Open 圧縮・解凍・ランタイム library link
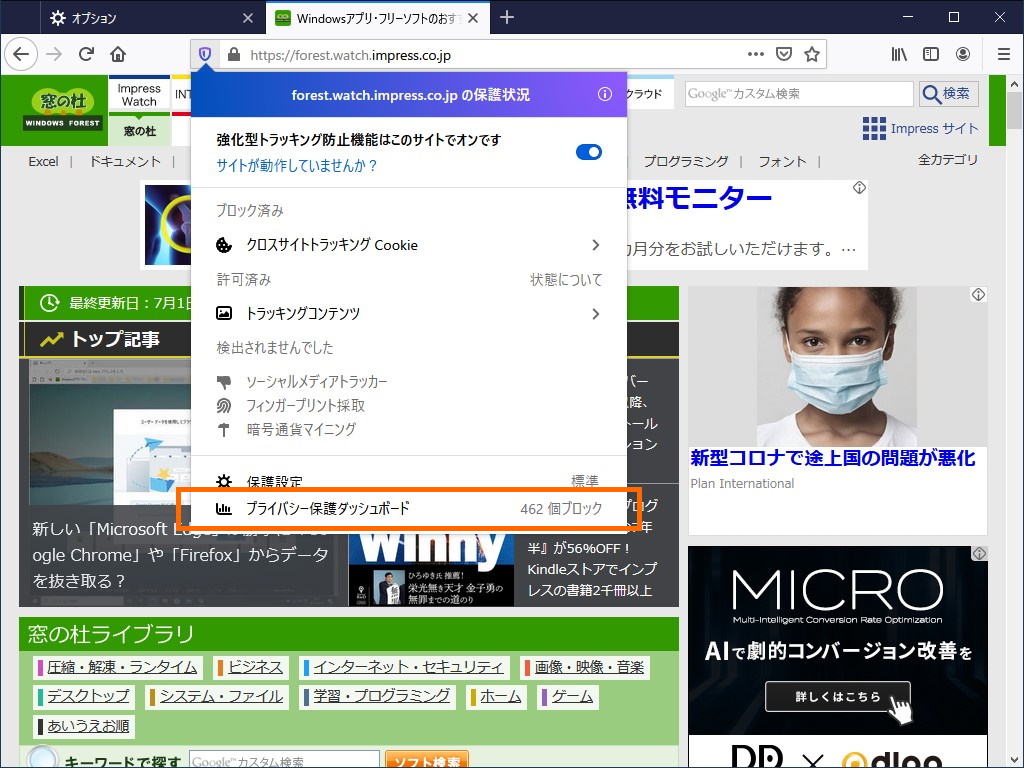Image resolution: width=1024 pixels, height=768 pixels. (121, 667)
